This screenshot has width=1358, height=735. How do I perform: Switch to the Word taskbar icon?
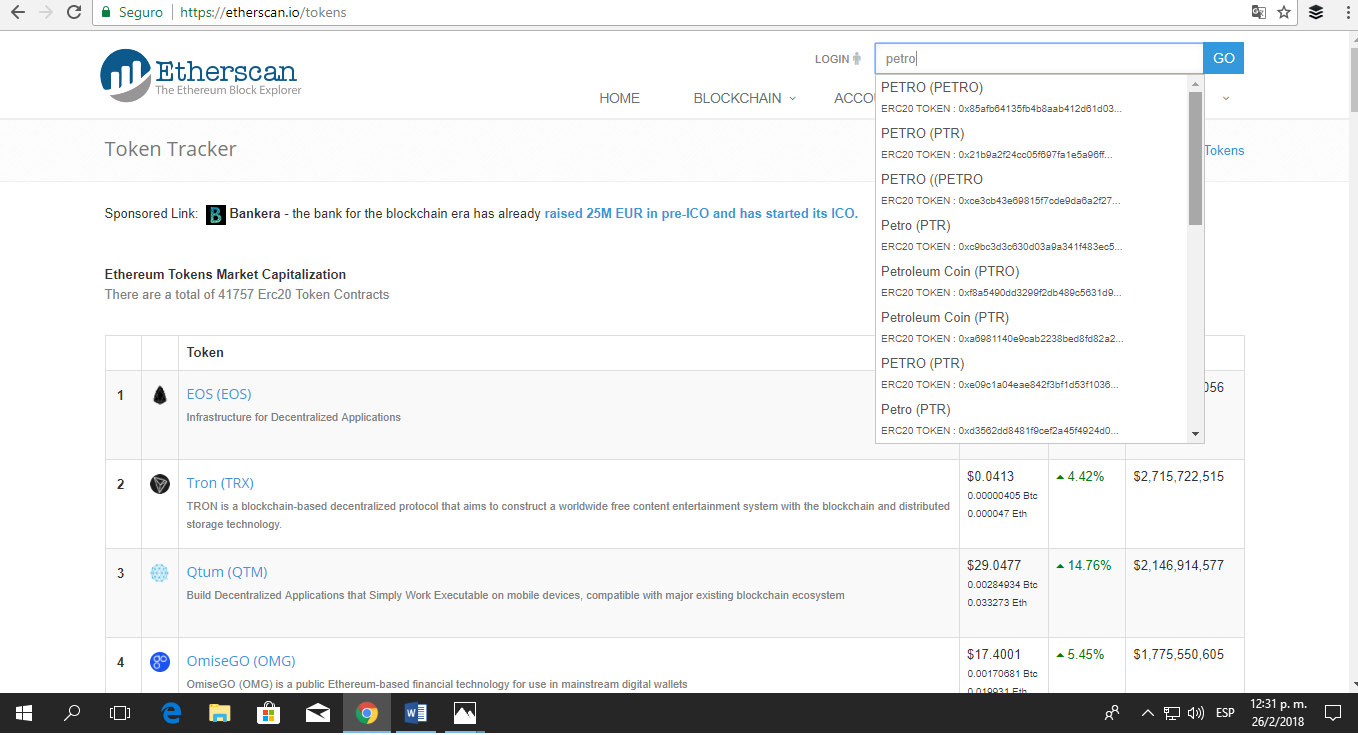click(415, 713)
